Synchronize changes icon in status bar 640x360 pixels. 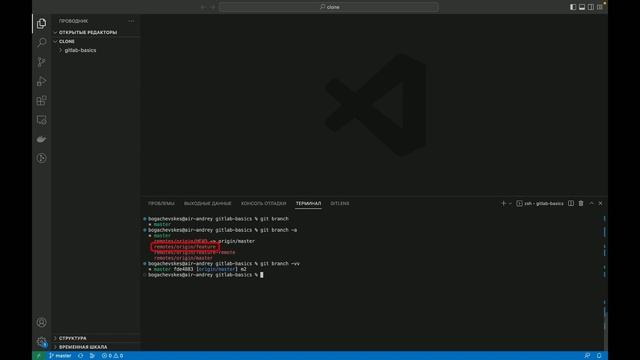80,356
